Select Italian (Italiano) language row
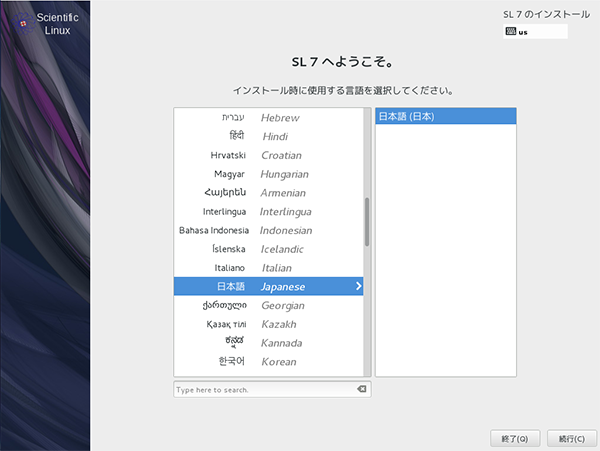 (x=269, y=267)
